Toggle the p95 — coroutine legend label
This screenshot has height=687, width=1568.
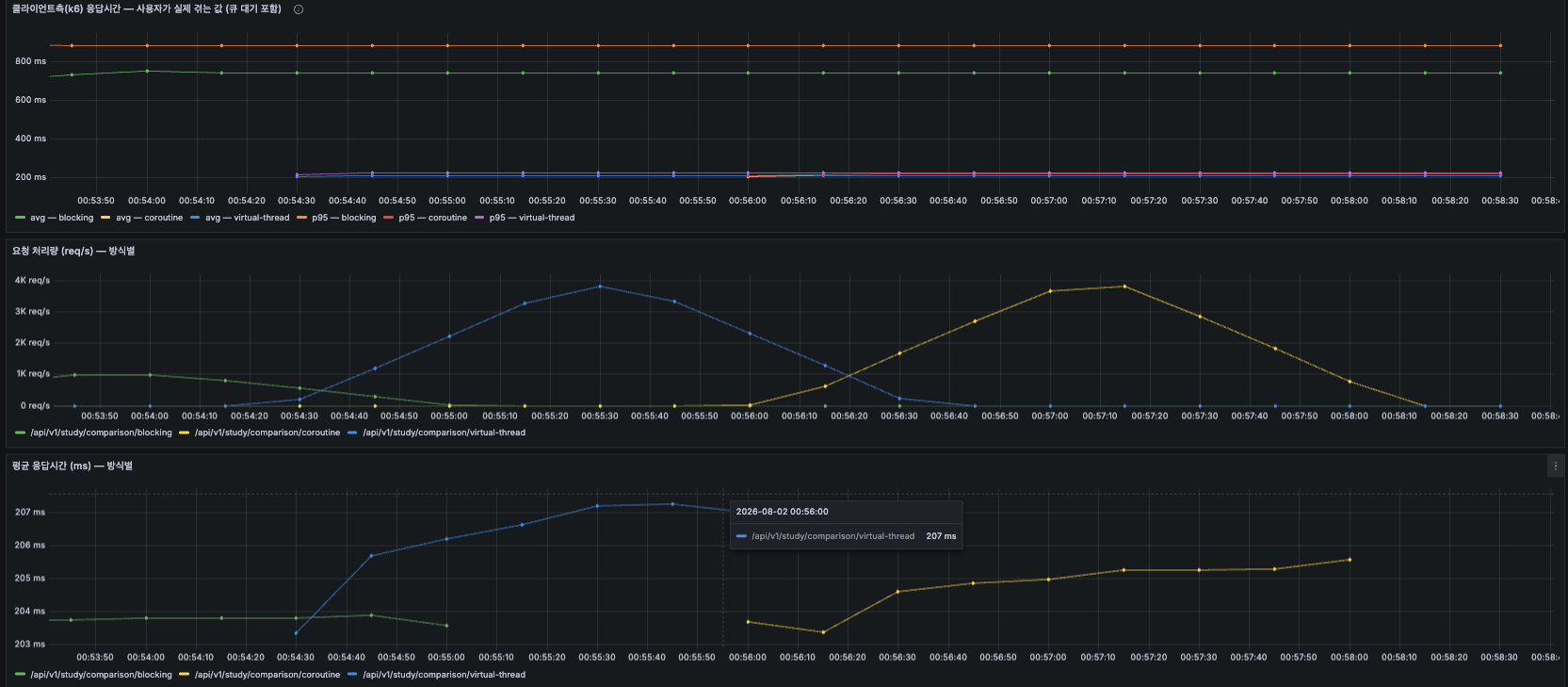[433, 218]
